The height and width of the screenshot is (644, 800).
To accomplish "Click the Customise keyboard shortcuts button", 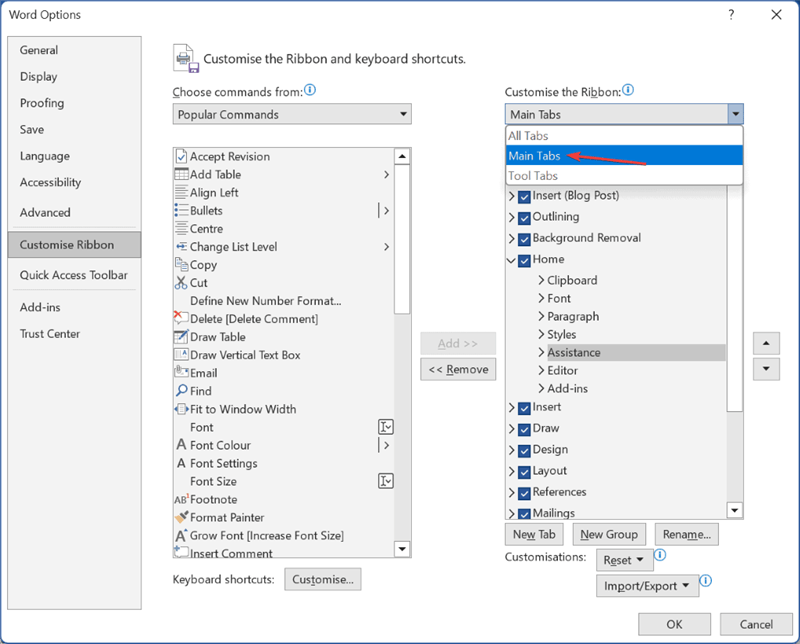I will pos(322,579).
